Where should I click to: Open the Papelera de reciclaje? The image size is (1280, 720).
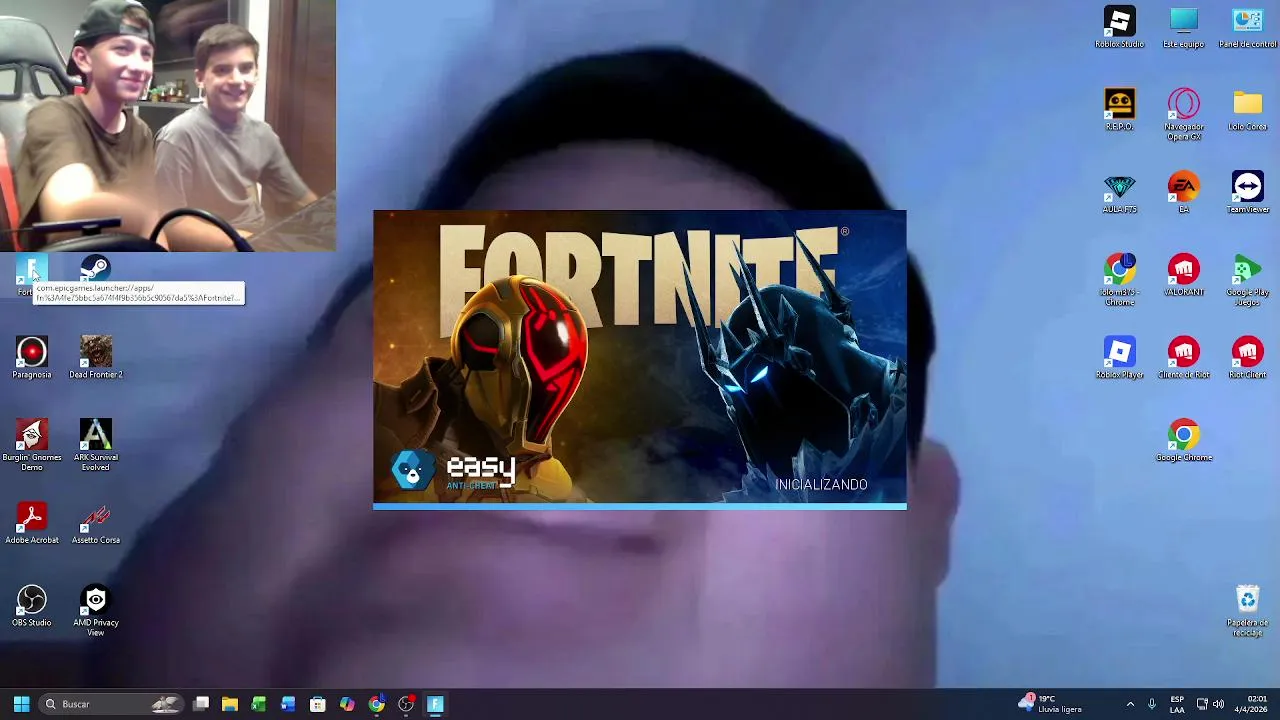1247,610
